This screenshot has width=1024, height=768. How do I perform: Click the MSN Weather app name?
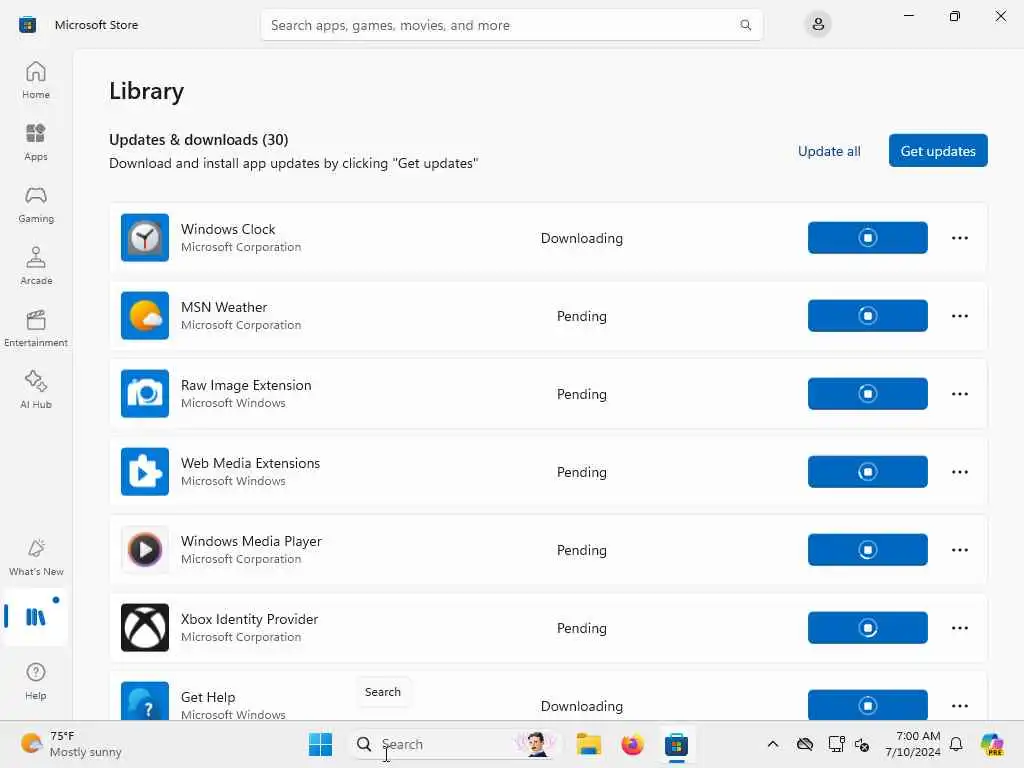click(x=224, y=307)
